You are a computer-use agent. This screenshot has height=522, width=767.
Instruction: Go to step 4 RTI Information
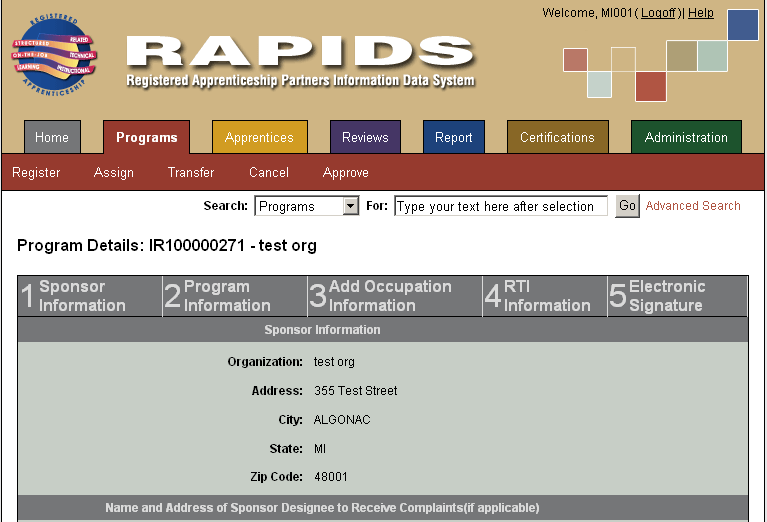(545, 296)
